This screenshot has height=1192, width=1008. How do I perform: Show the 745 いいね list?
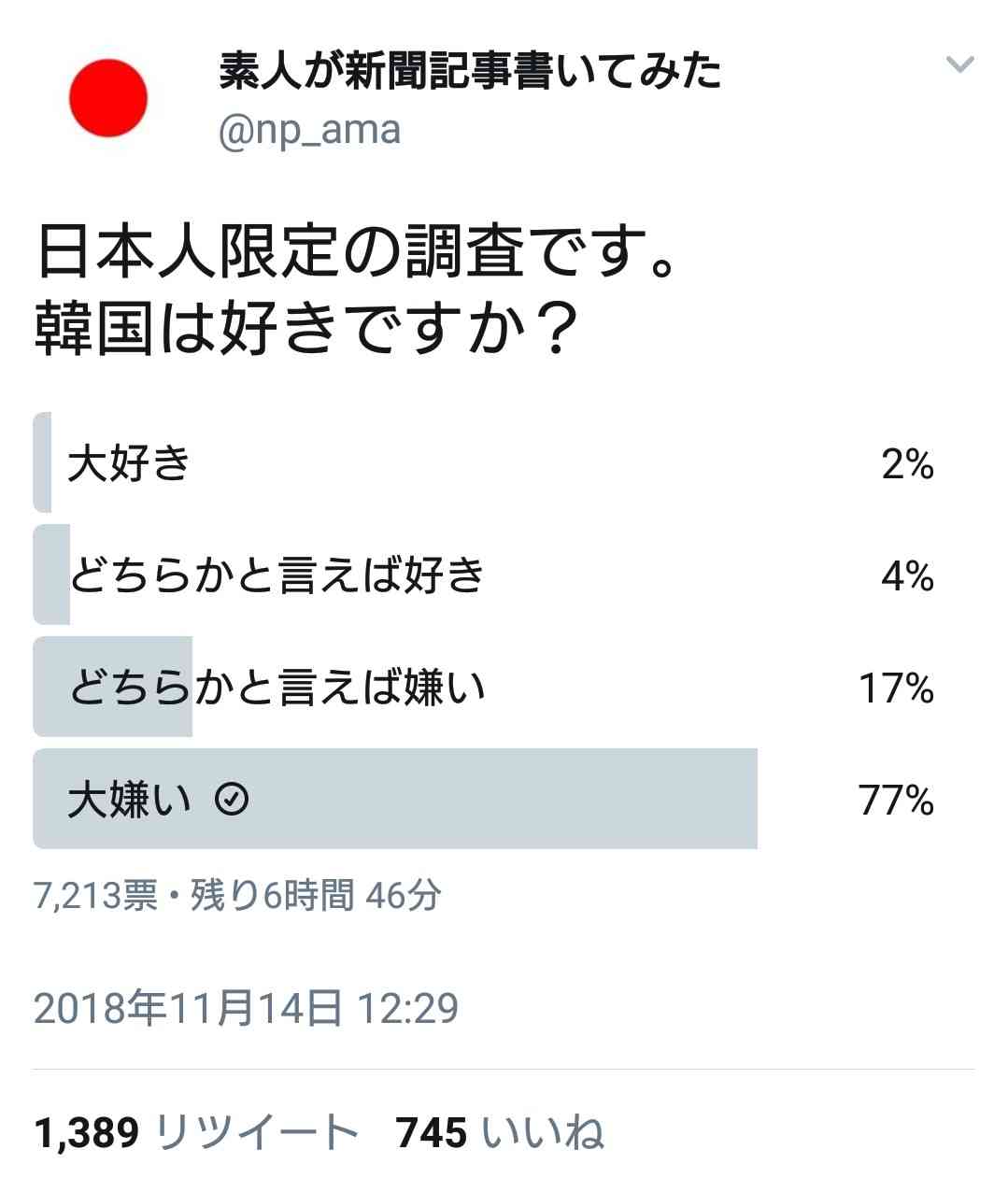pyautogui.click(x=500, y=1132)
